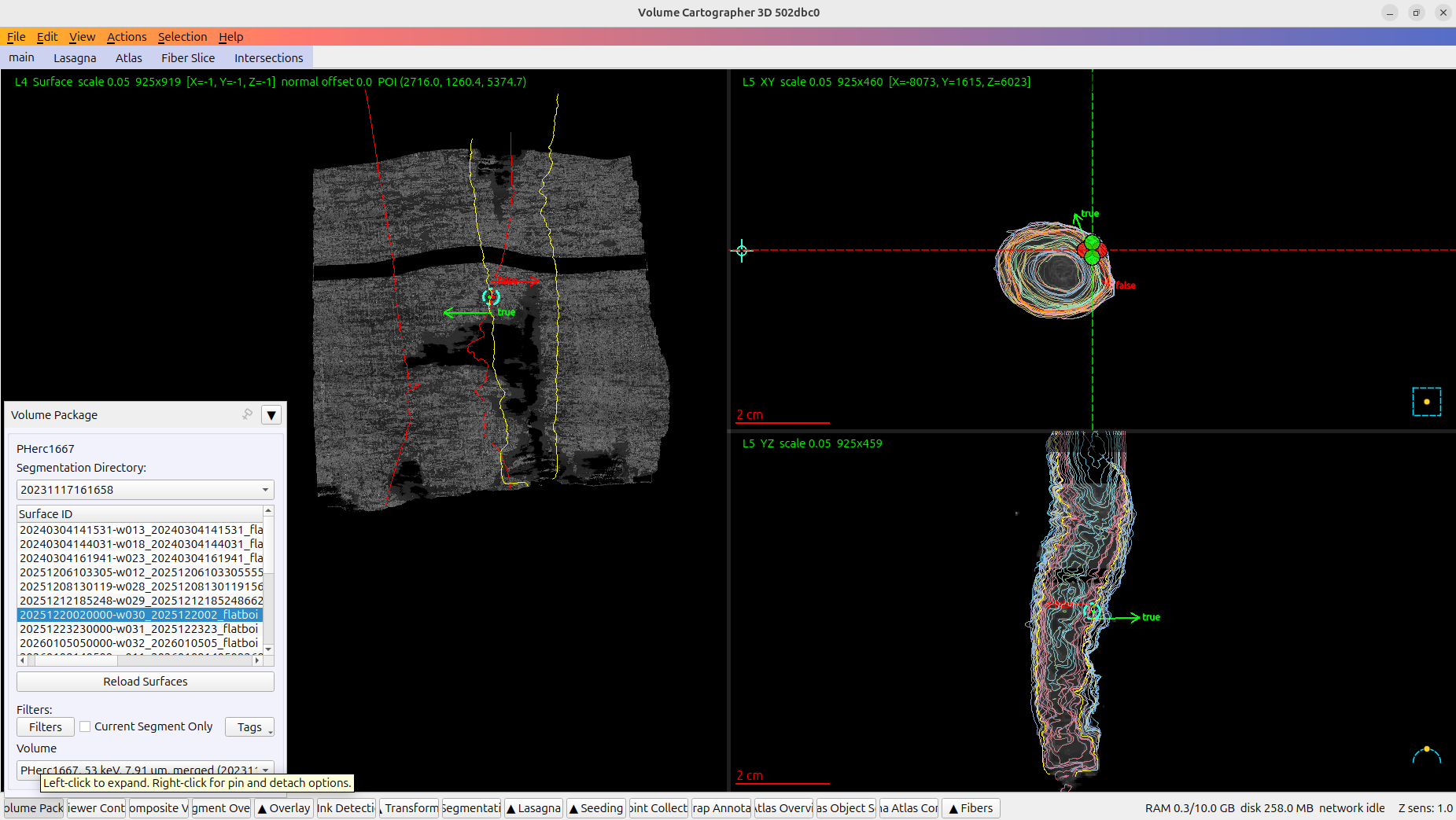Image resolution: width=1456 pixels, height=820 pixels.
Task: Toggle Current Segment Only checkbox
Action: [x=85, y=726]
